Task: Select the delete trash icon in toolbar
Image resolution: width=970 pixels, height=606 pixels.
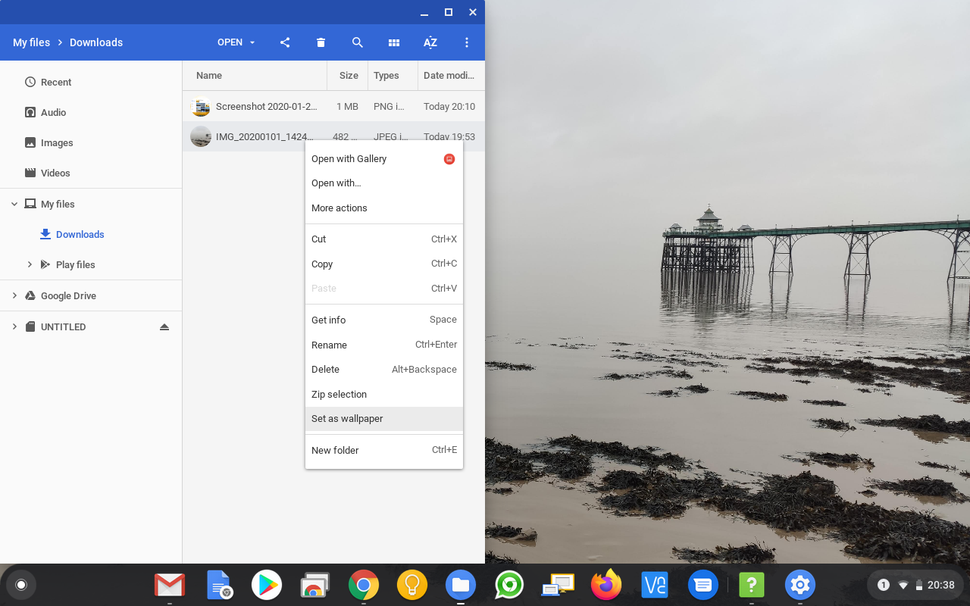Action: coord(320,42)
